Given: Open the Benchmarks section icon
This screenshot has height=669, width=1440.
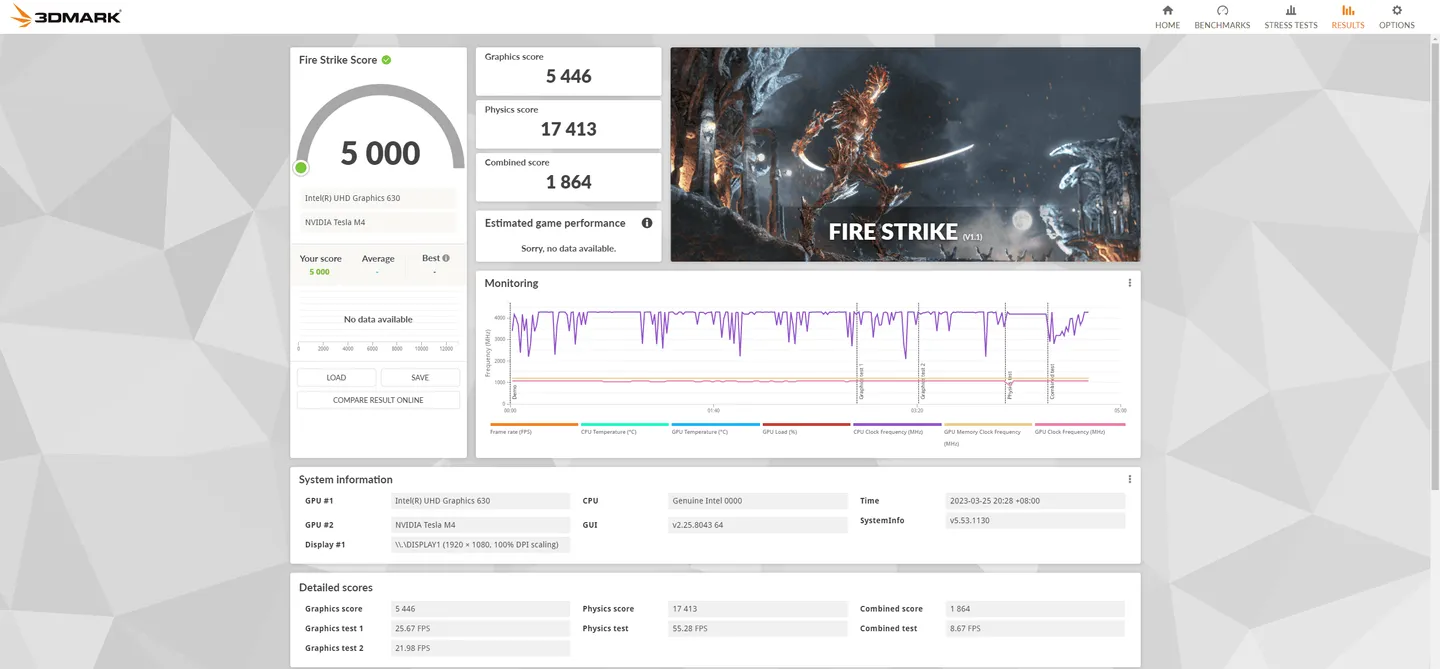Looking at the screenshot, I should click(1222, 11).
